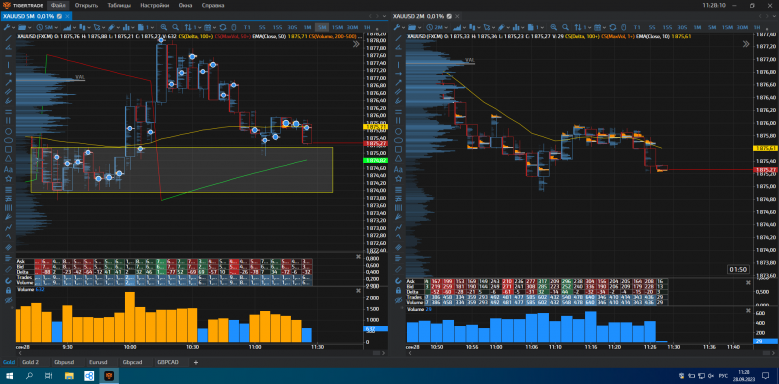Toggle the lock drawings icon in left sidebar
The height and width of the screenshot is (384, 779).
(x=8, y=290)
